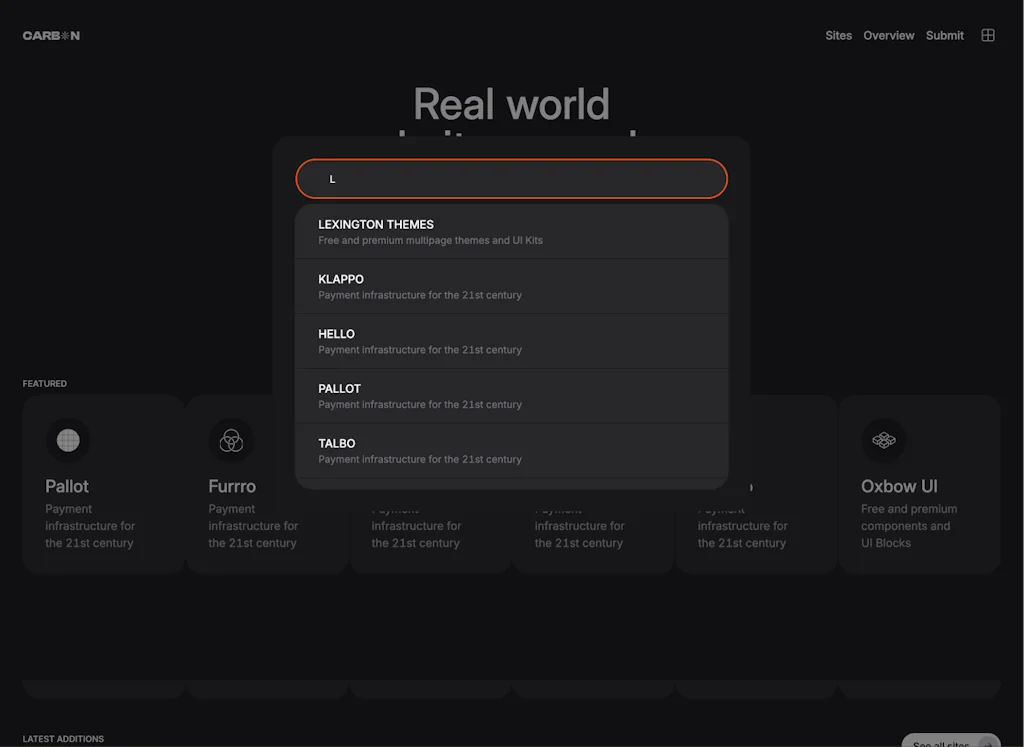This screenshot has width=1024, height=747.
Task: Click the CARBON logo
Action: (50, 35)
